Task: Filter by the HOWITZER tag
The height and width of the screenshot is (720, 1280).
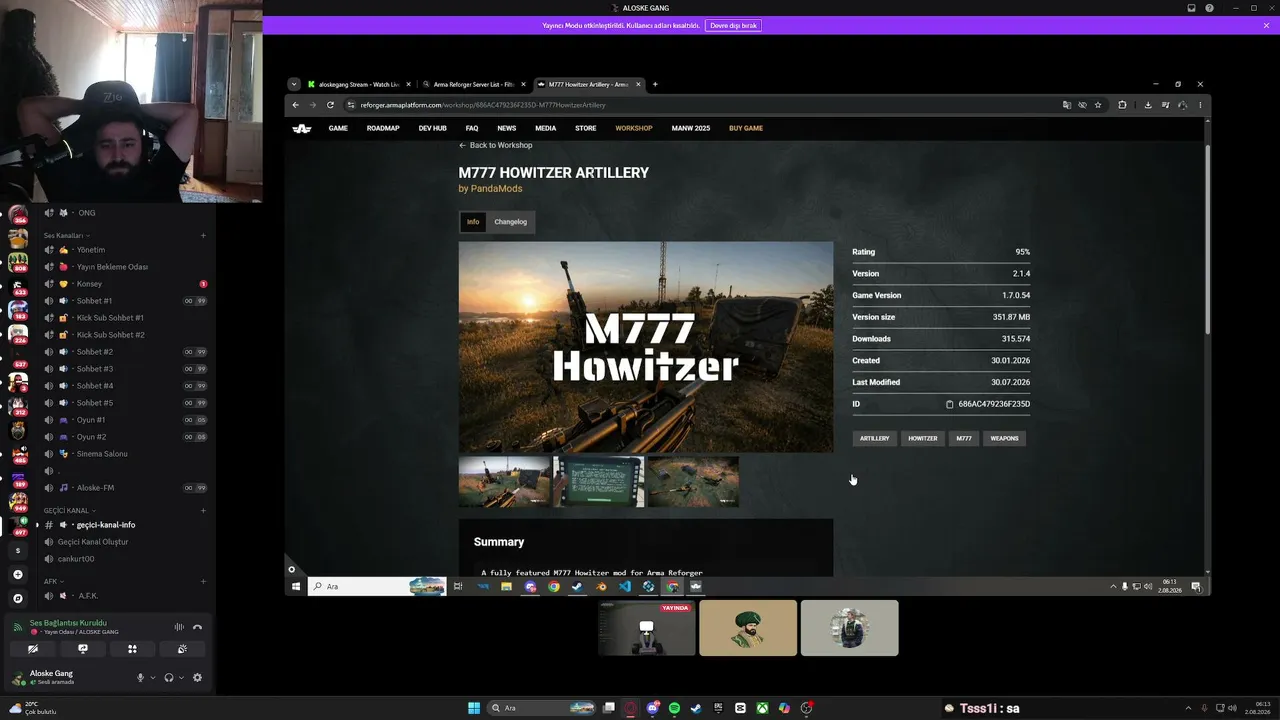Action: click(x=923, y=438)
